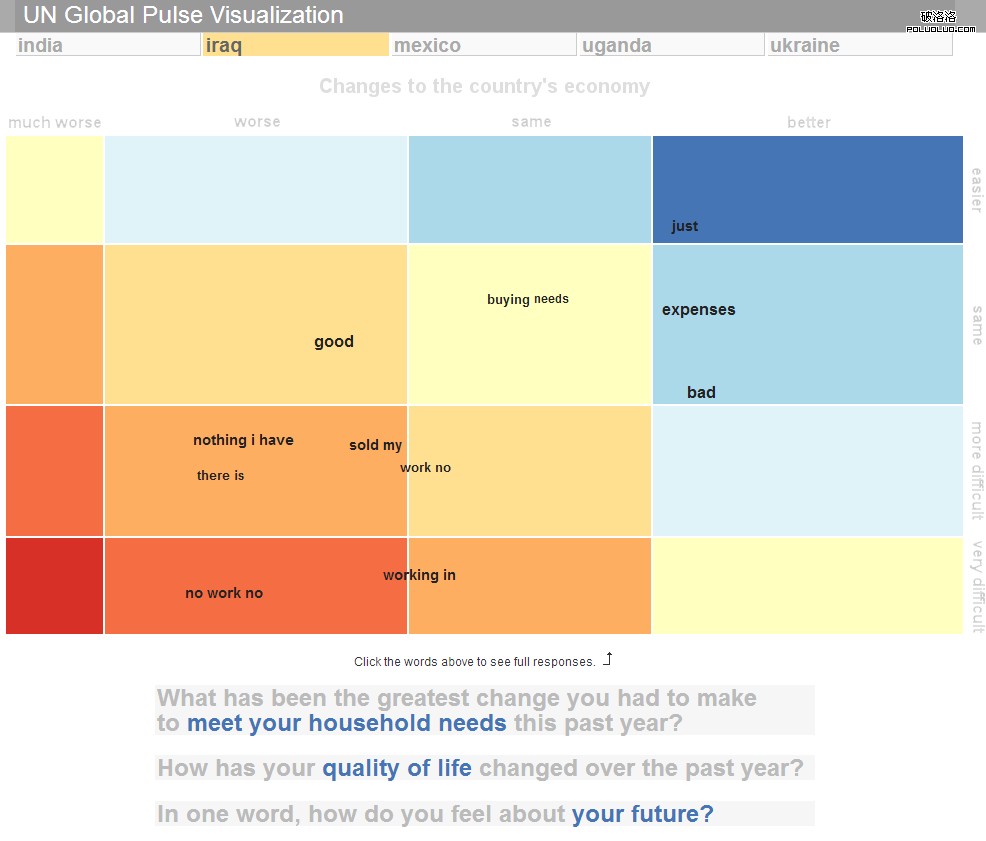Select the india country tab

[108, 45]
